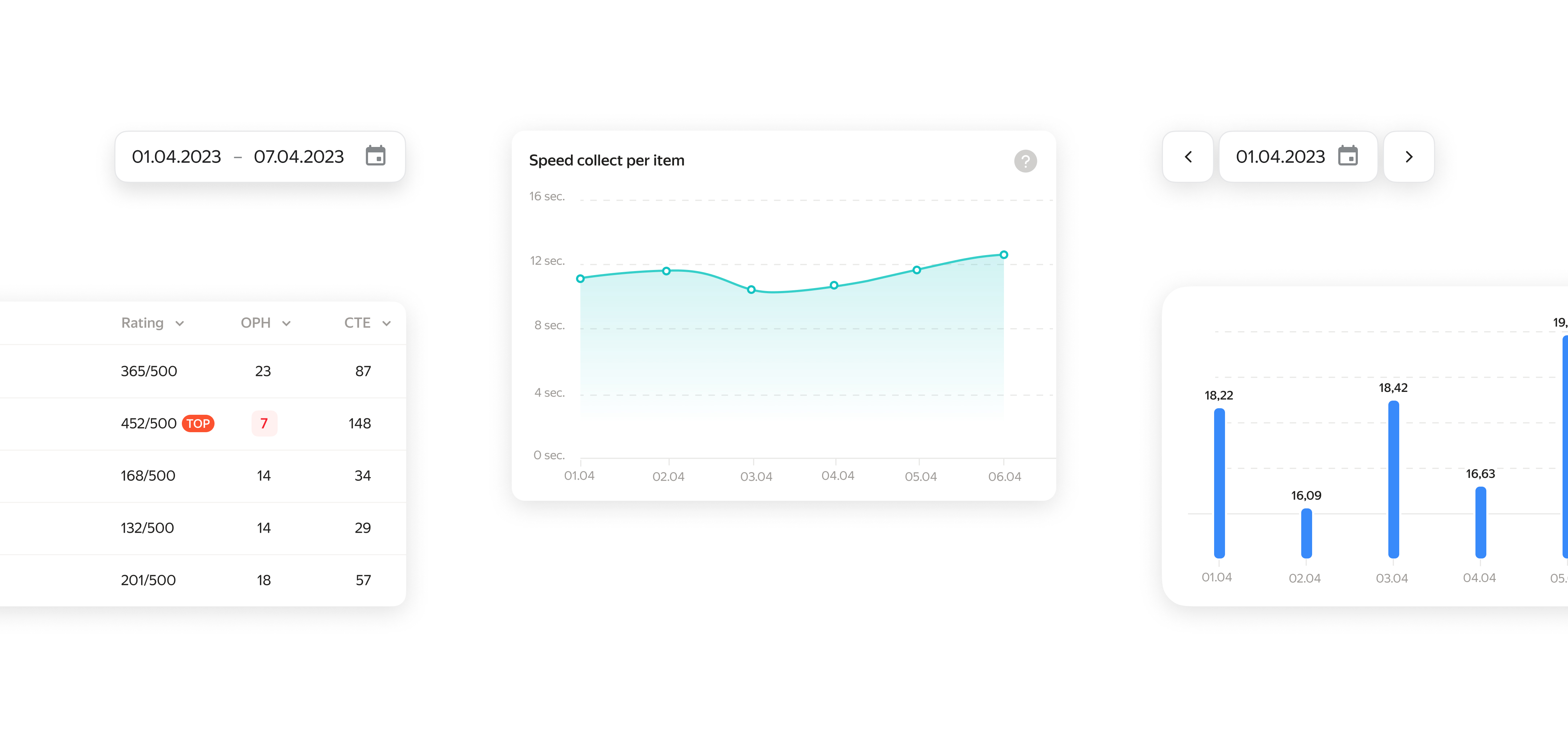Click the 01.04 bar labeled 18,22

[x=1219, y=483]
